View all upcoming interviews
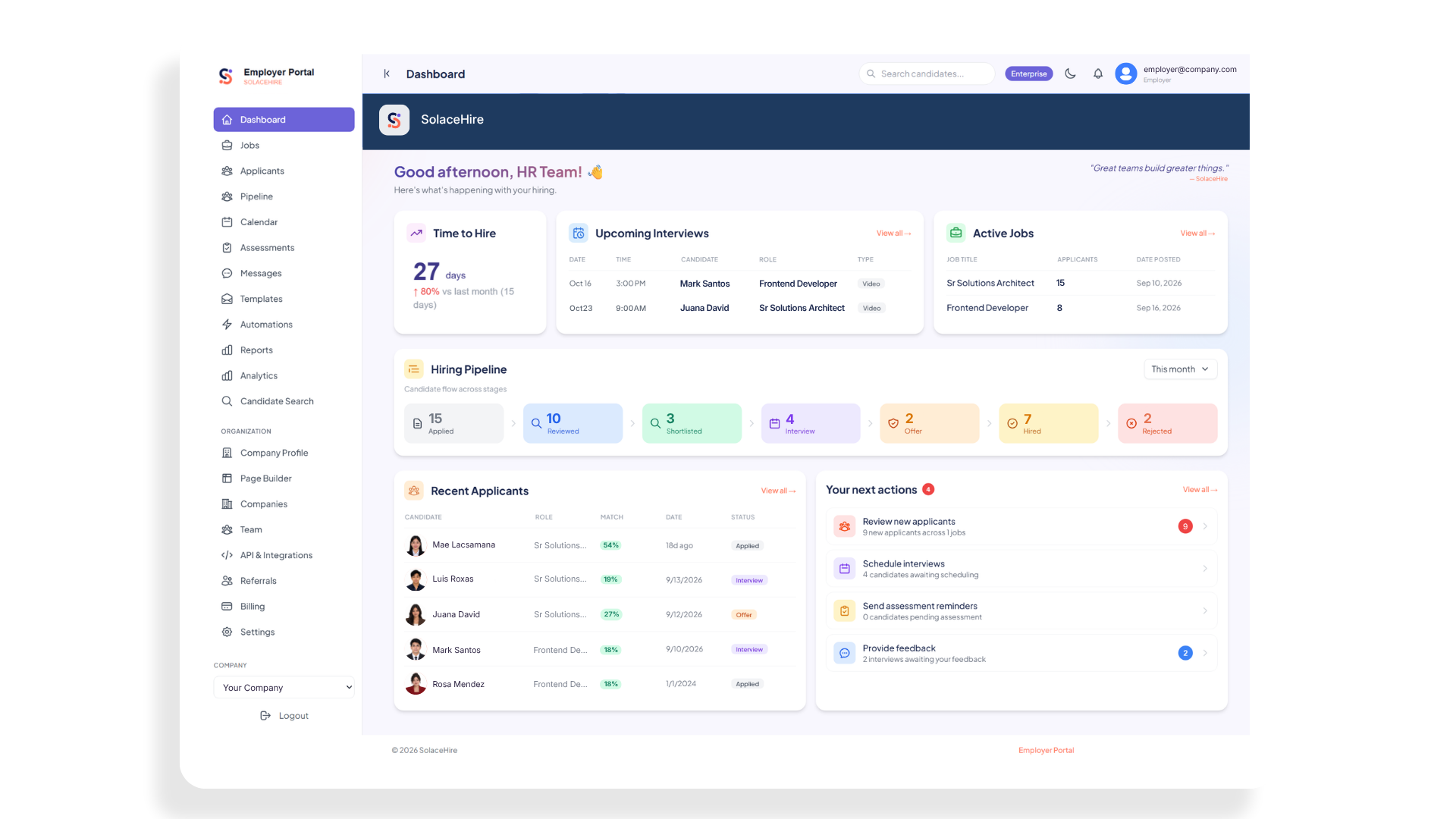 [x=893, y=234]
